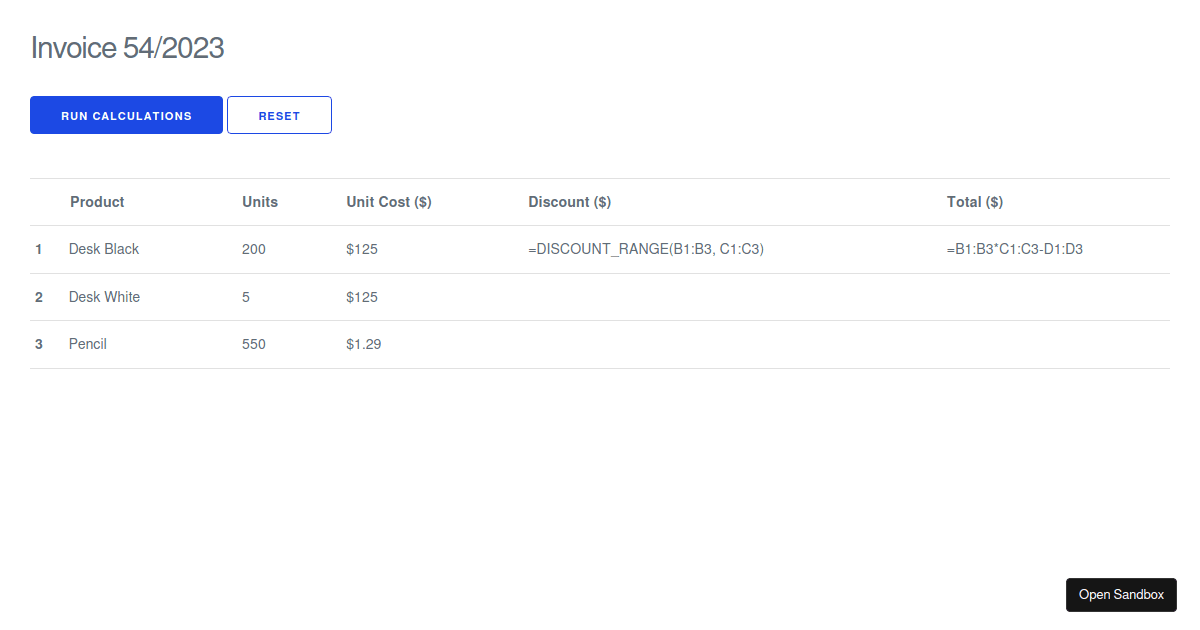1200x630 pixels.
Task: Select the $1.29 unit cost cell
Action: click(364, 344)
